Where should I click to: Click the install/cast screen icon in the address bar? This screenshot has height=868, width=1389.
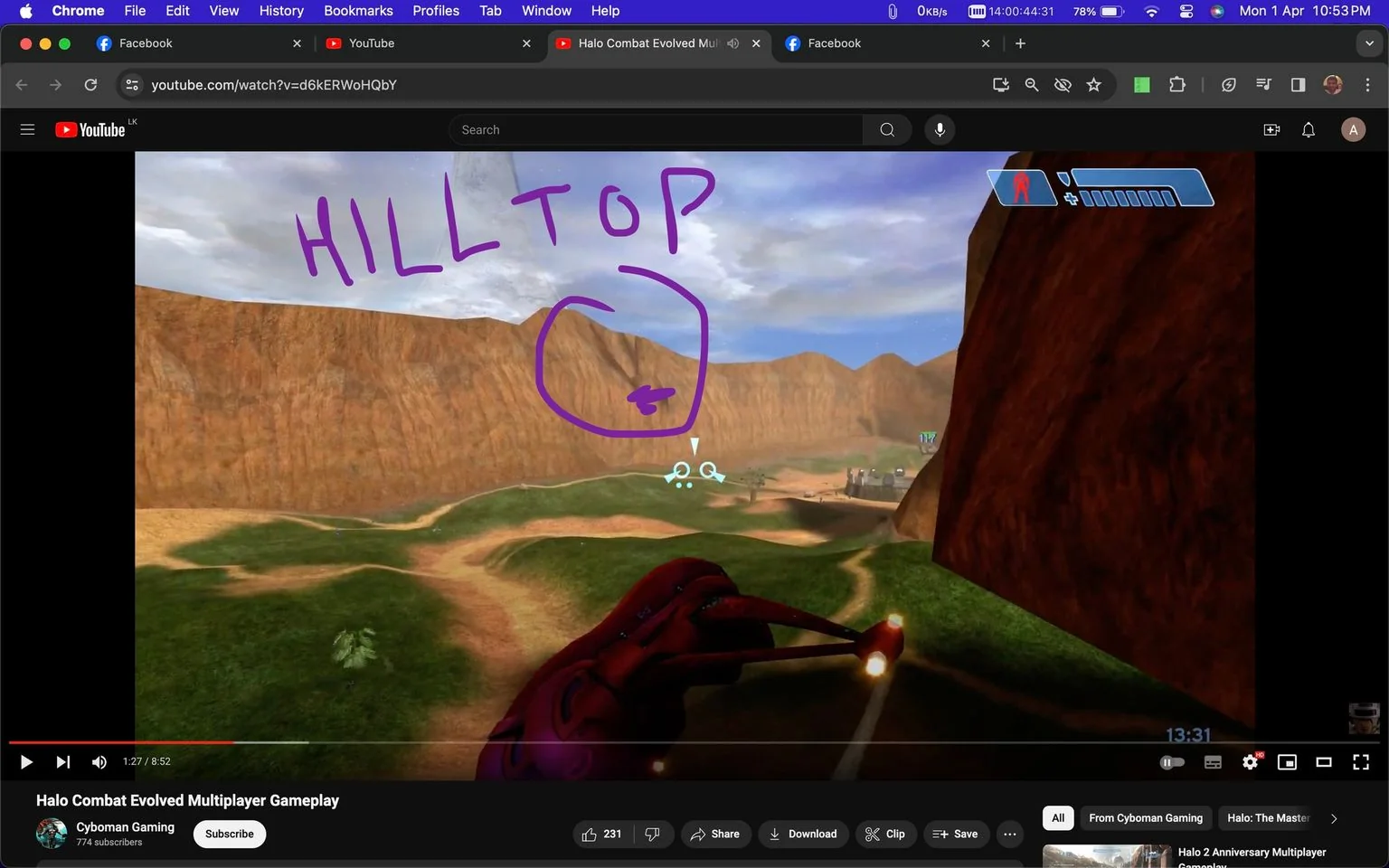1000,85
